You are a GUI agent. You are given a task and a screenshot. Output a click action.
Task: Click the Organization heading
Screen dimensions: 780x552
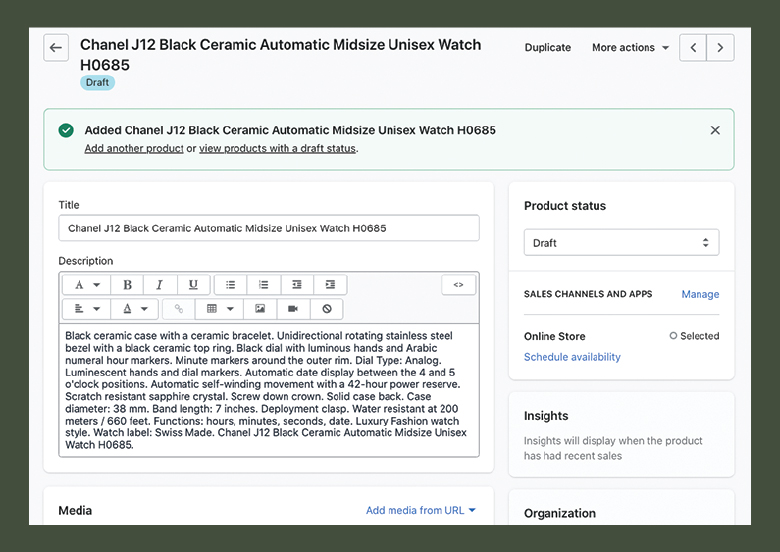click(560, 513)
